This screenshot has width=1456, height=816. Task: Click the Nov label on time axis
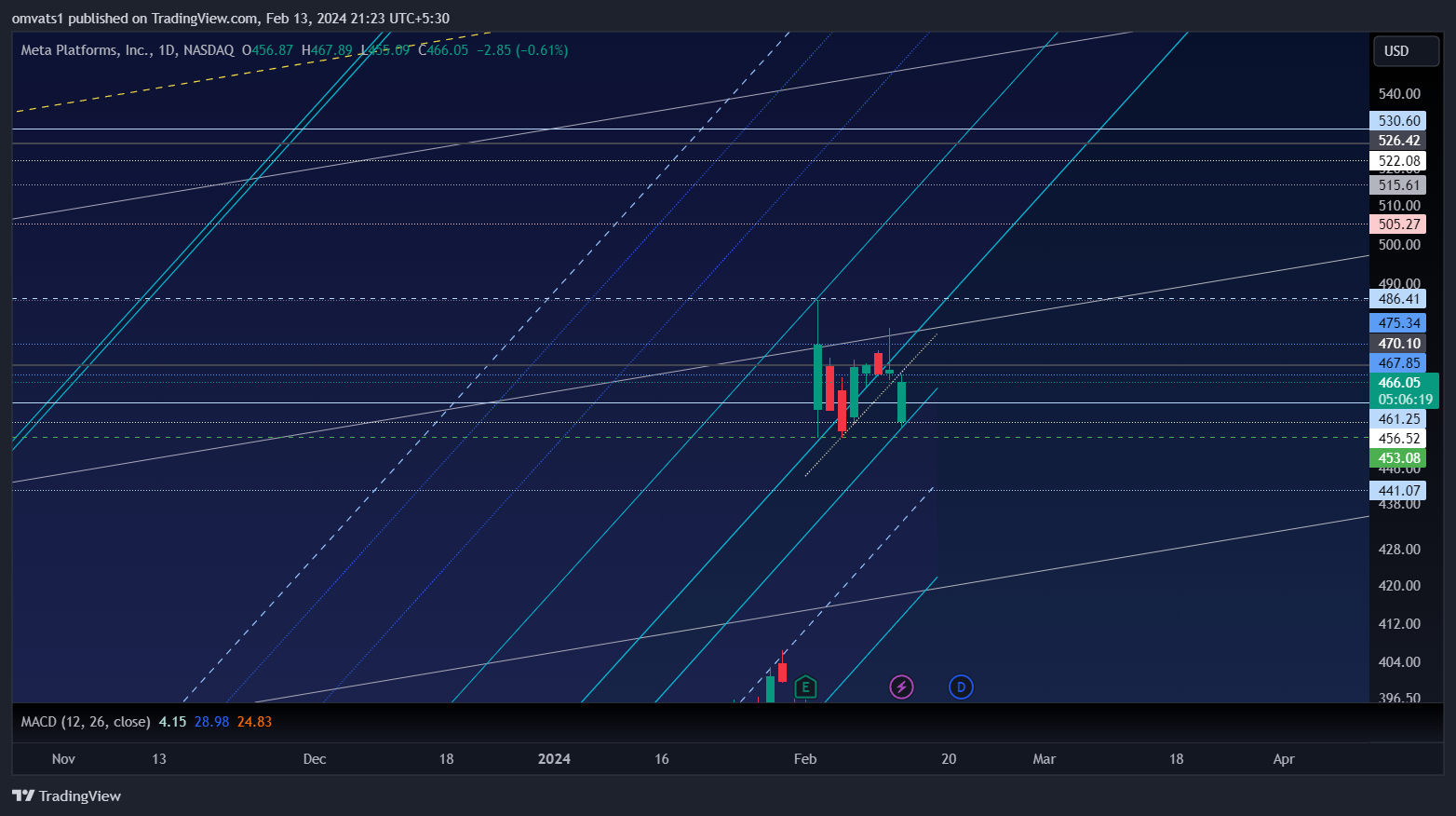tap(63, 759)
